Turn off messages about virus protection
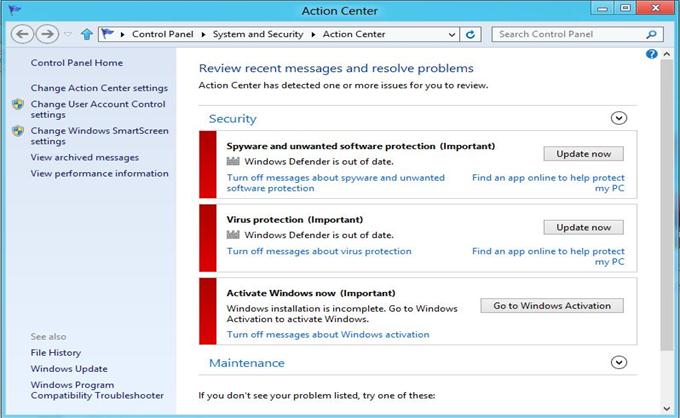This screenshot has width=680, height=418. (x=319, y=252)
